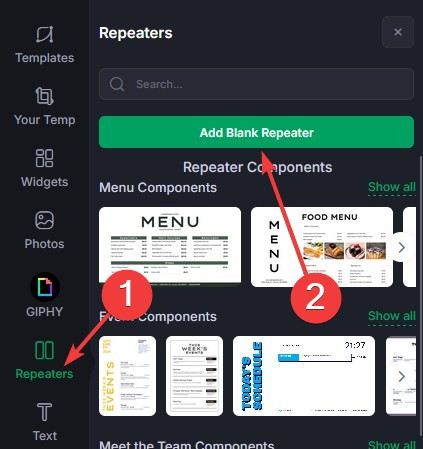Show all Event Components
423x449 pixels.
pyautogui.click(x=392, y=316)
